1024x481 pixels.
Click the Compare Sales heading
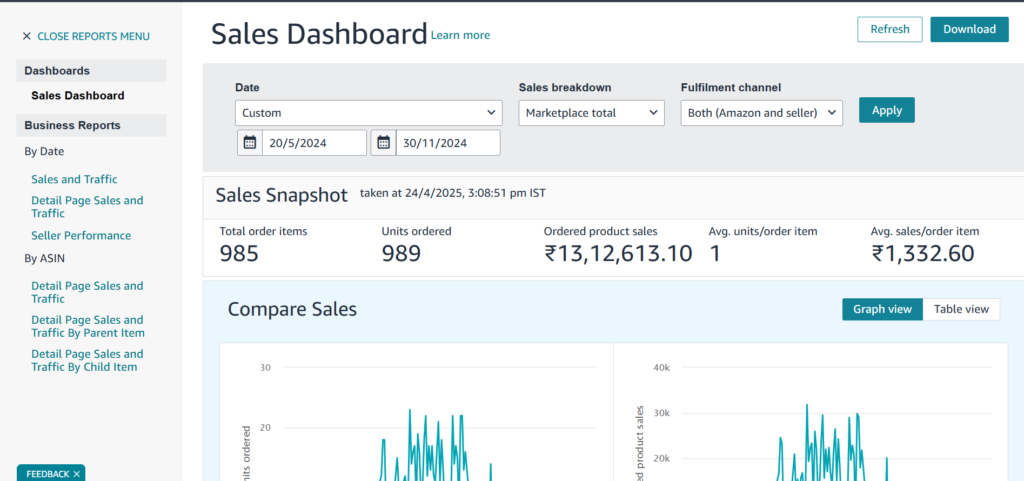[x=292, y=309]
